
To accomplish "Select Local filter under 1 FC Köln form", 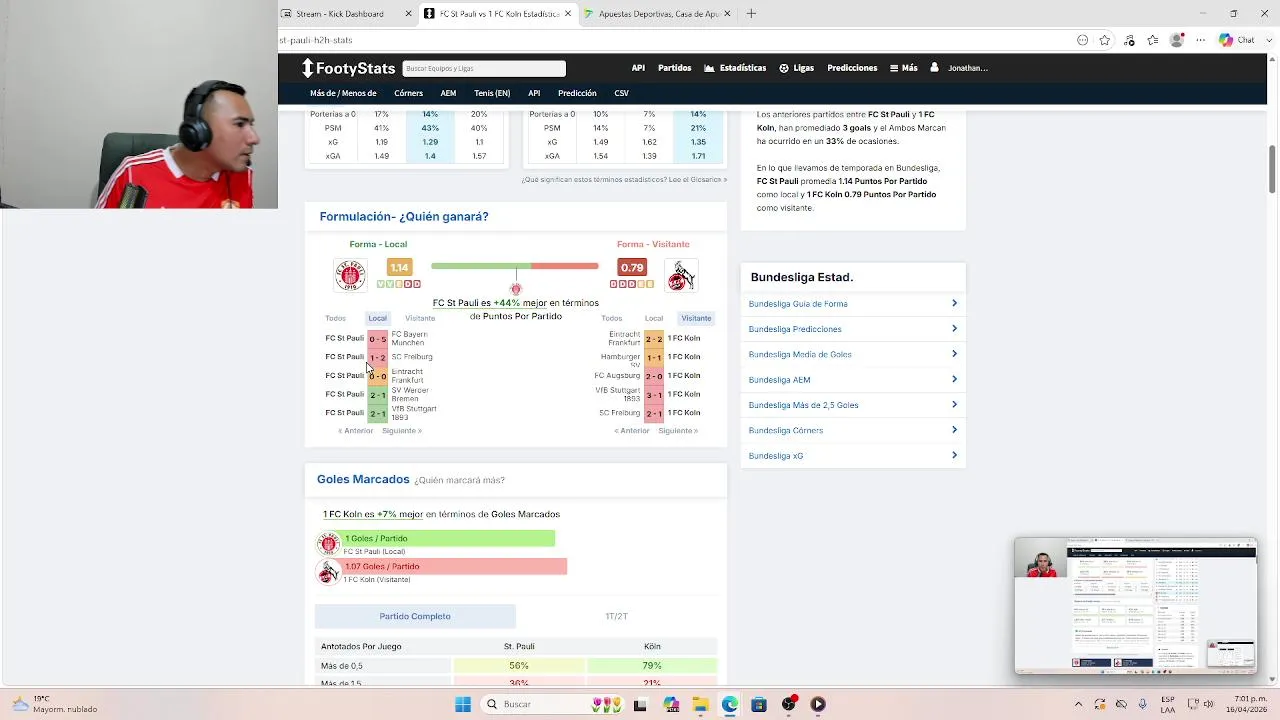I will (653, 318).
